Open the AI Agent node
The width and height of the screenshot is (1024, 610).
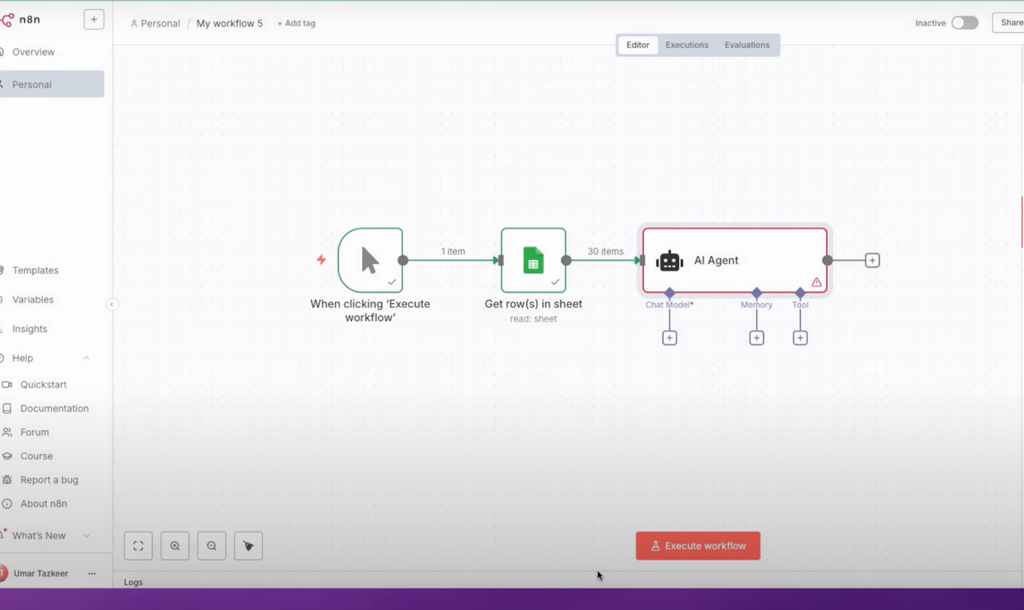pyautogui.click(x=735, y=260)
